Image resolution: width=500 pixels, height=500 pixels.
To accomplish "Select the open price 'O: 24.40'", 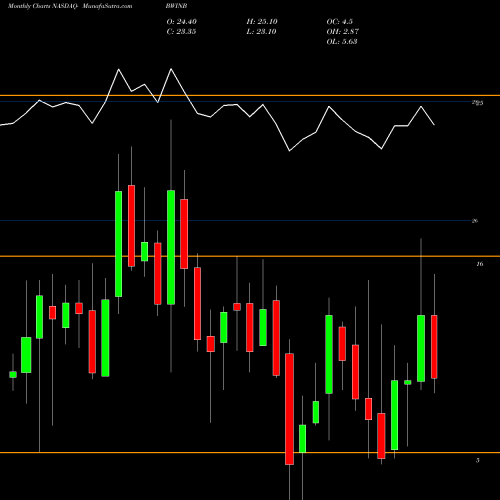I will pos(182,22).
